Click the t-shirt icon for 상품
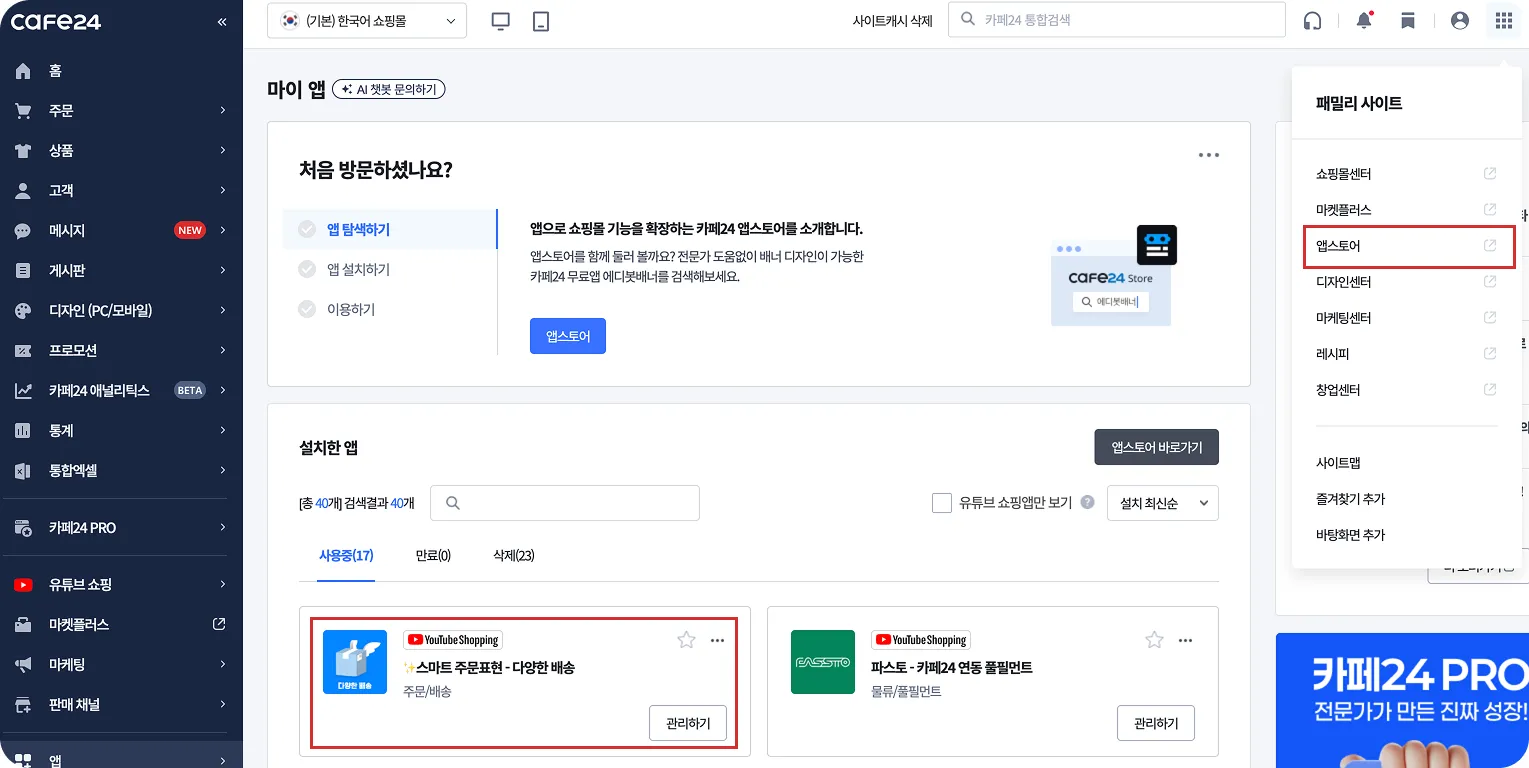The height and width of the screenshot is (768, 1529). (x=23, y=151)
